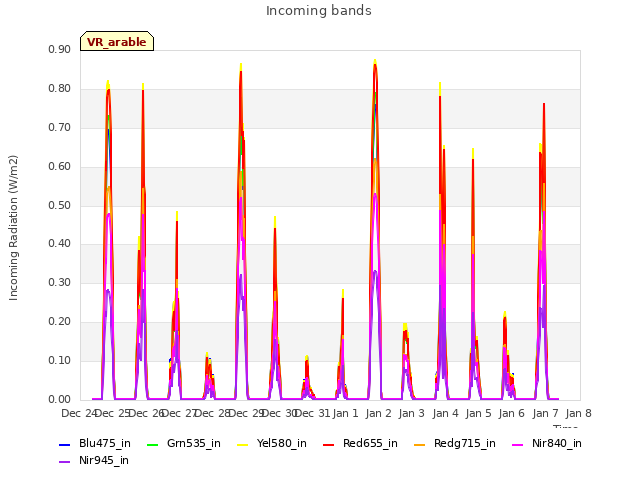Screen dimensions: 640x480
Task: Click the 0.30 y-axis tick label
Action: point(60,282)
